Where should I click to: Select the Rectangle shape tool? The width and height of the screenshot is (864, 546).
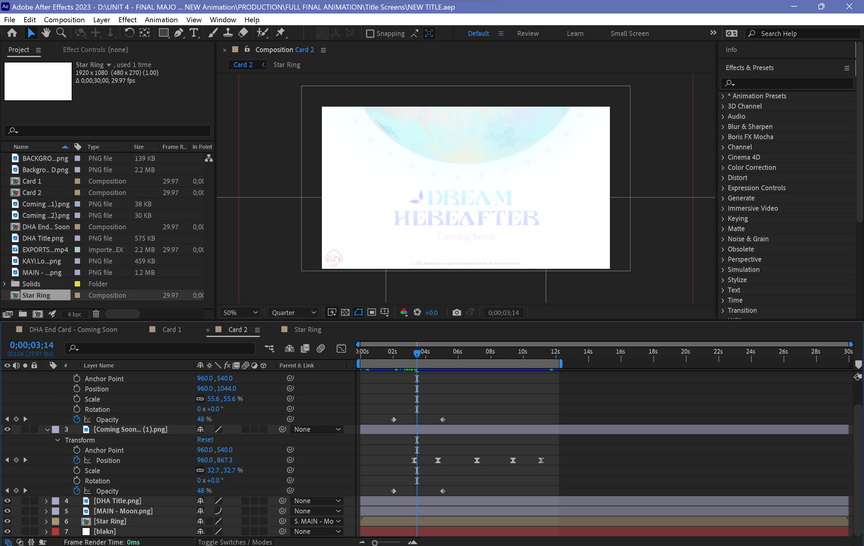pos(164,33)
